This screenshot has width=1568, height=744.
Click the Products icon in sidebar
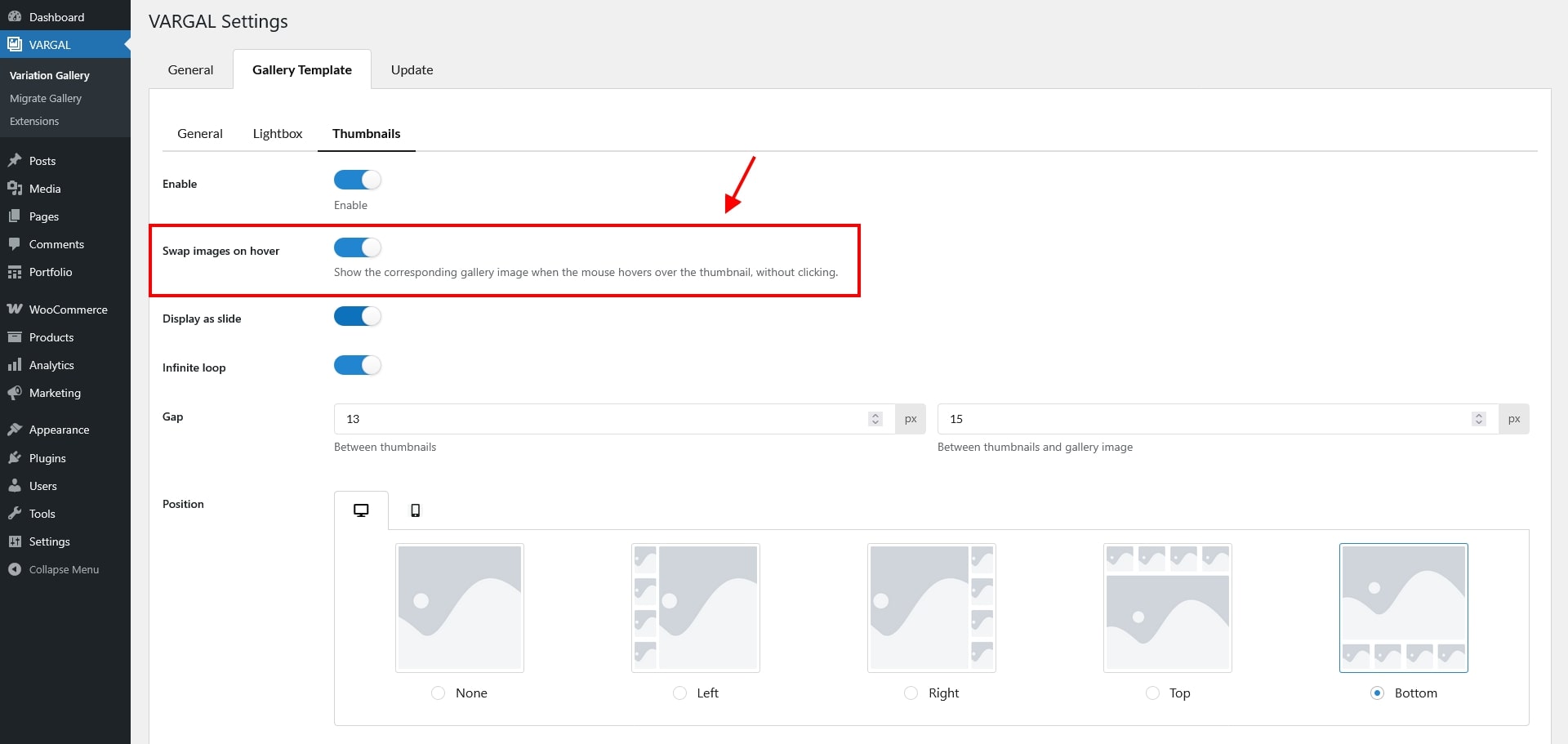pyautogui.click(x=15, y=337)
